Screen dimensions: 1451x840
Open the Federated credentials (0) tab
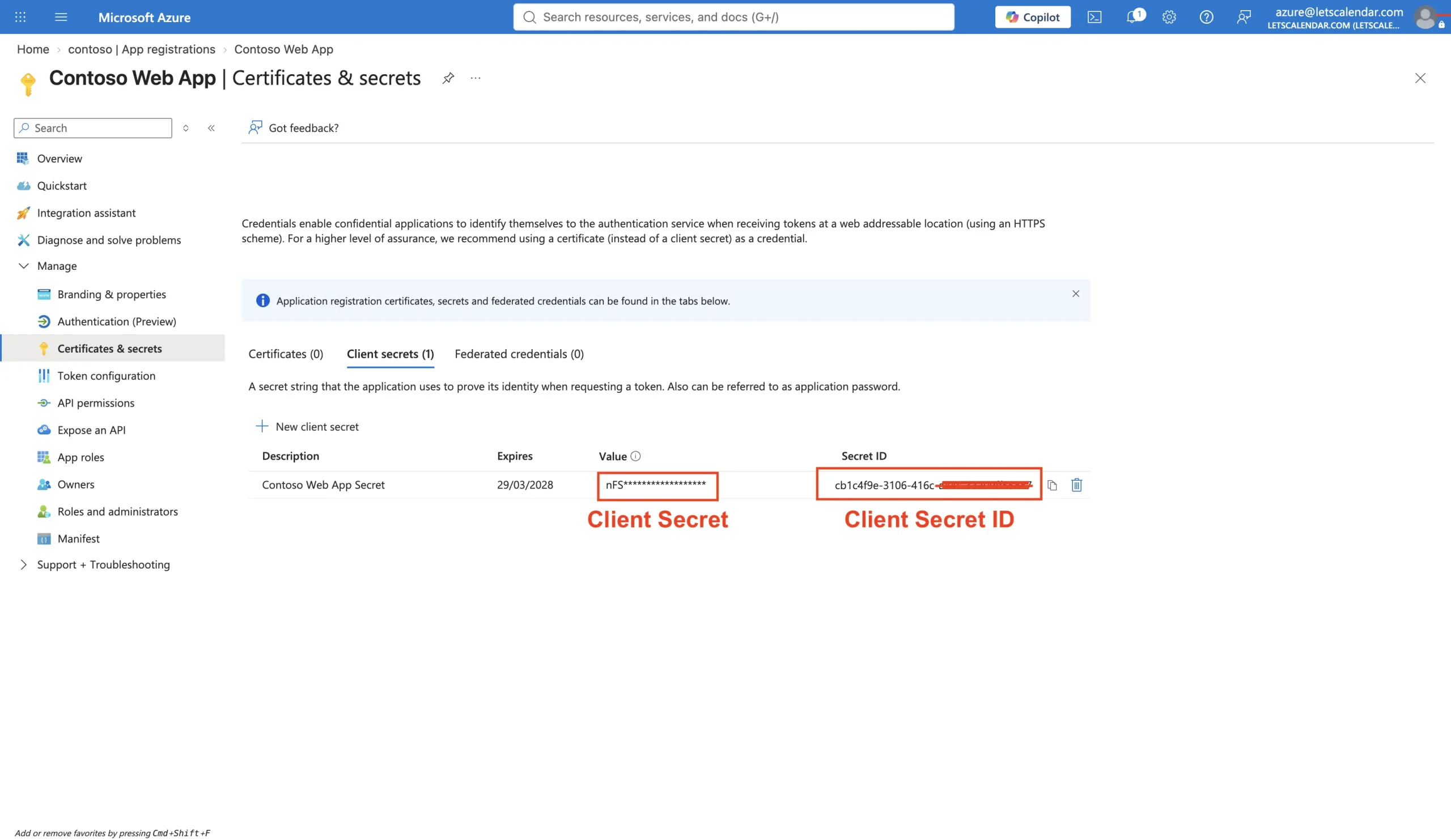(x=519, y=354)
